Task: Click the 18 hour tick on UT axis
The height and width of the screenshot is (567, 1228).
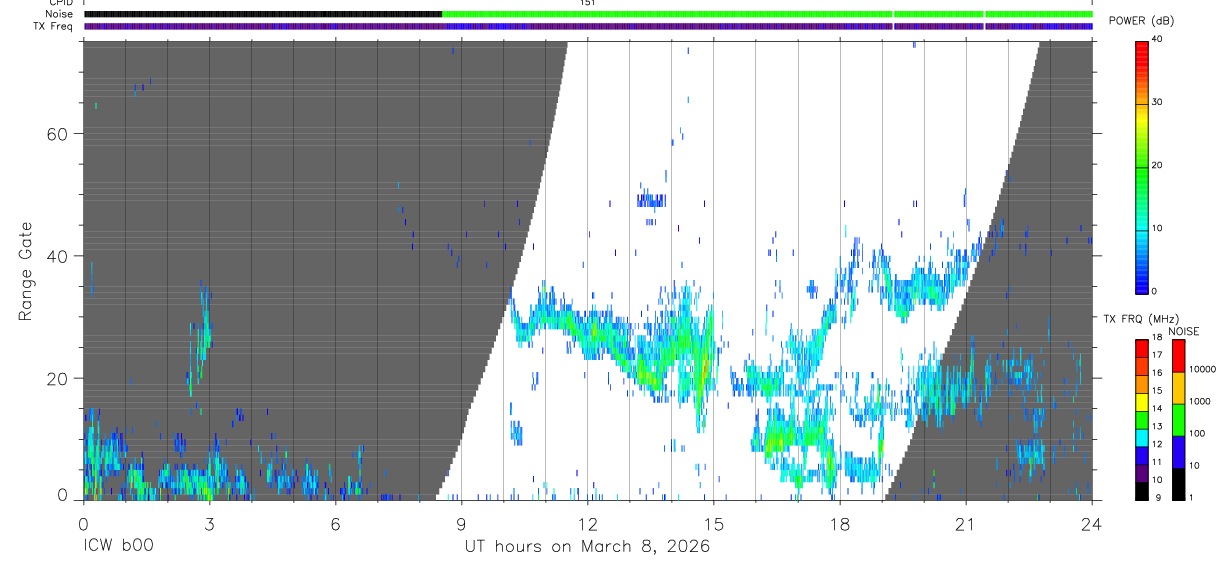Action: [840, 523]
